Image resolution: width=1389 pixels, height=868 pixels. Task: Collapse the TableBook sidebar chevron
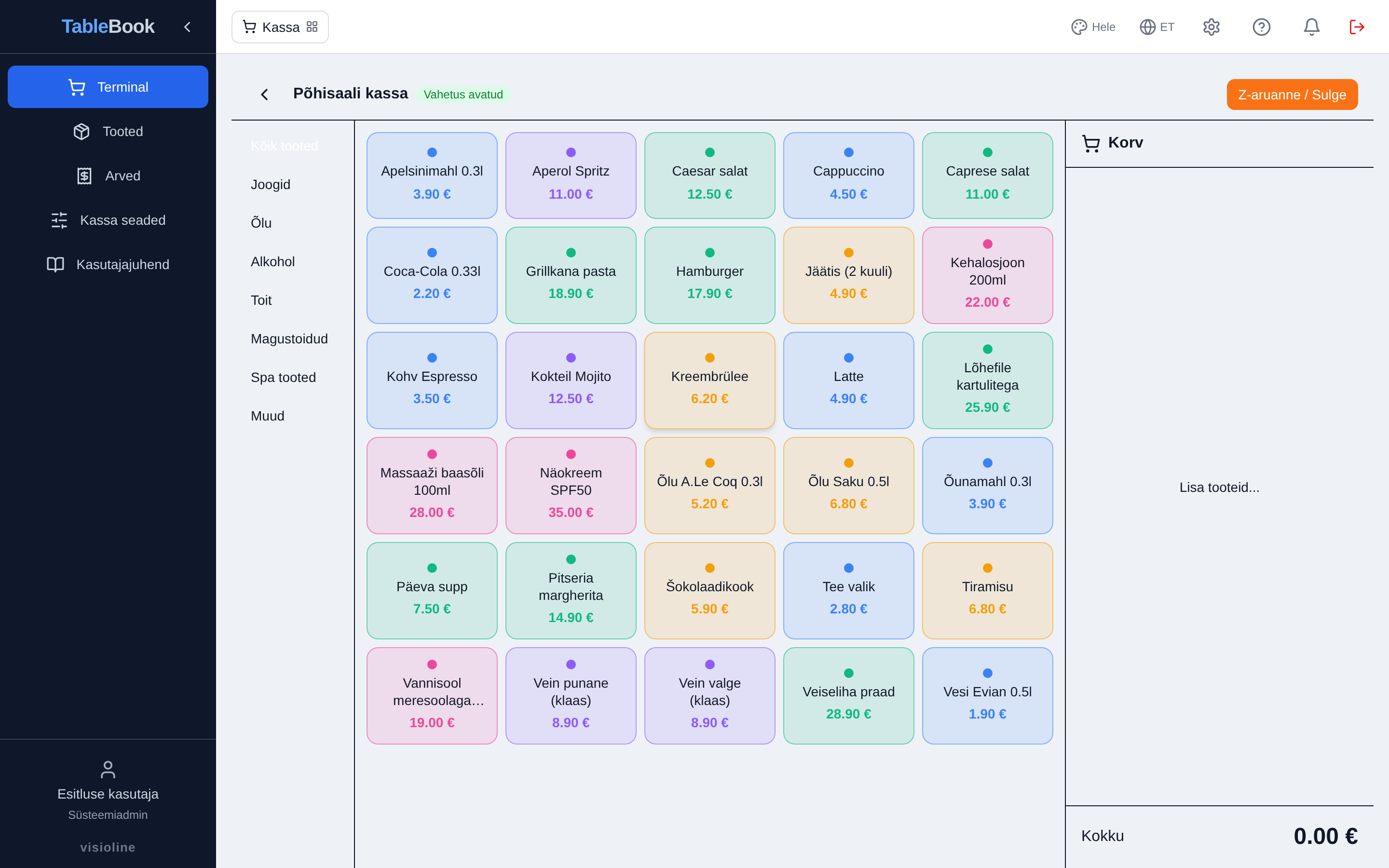pyautogui.click(x=187, y=27)
